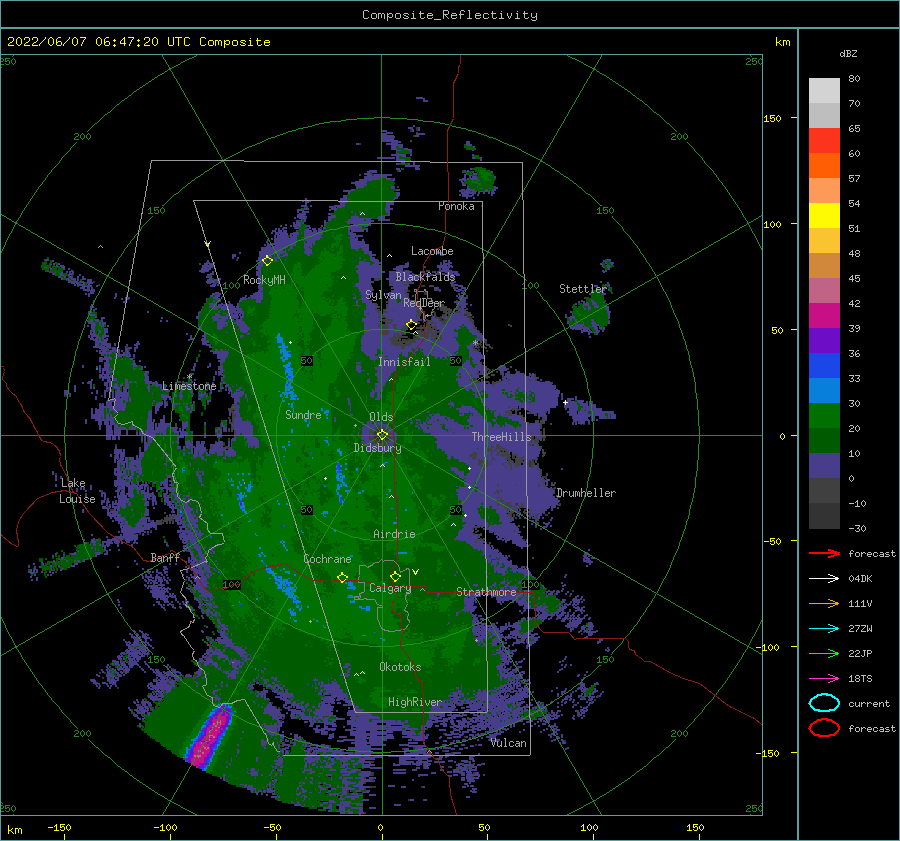900x841 pixels.
Task: Click the current legend label
Action: pos(869,704)
